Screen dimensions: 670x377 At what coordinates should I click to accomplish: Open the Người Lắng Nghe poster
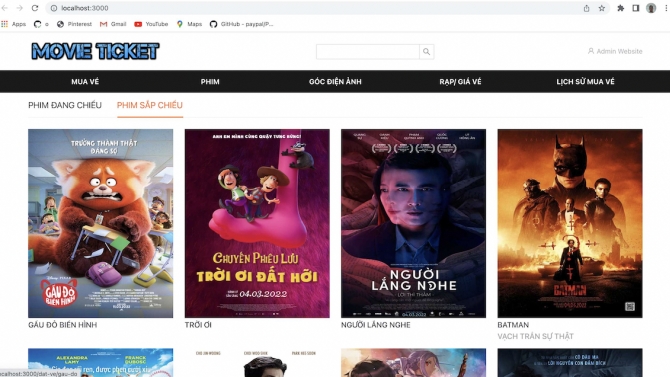[x=413, y=223]
